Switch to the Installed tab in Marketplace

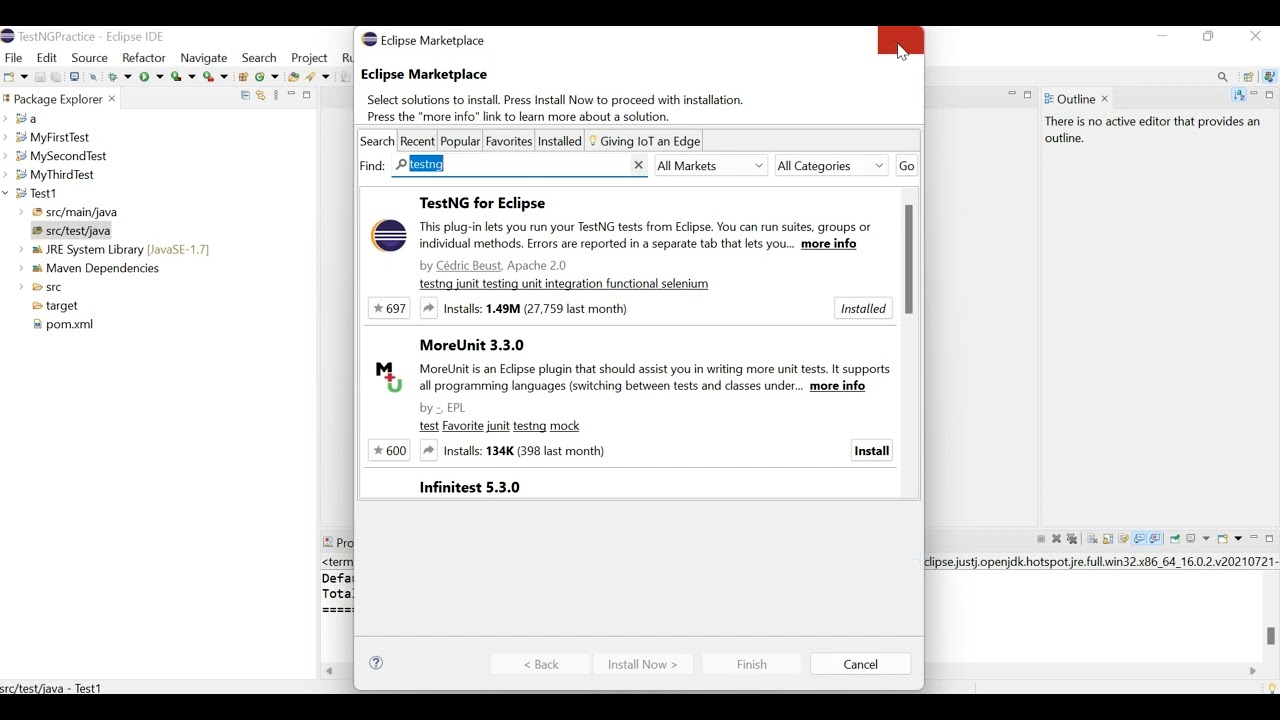[x=559, y=141]
